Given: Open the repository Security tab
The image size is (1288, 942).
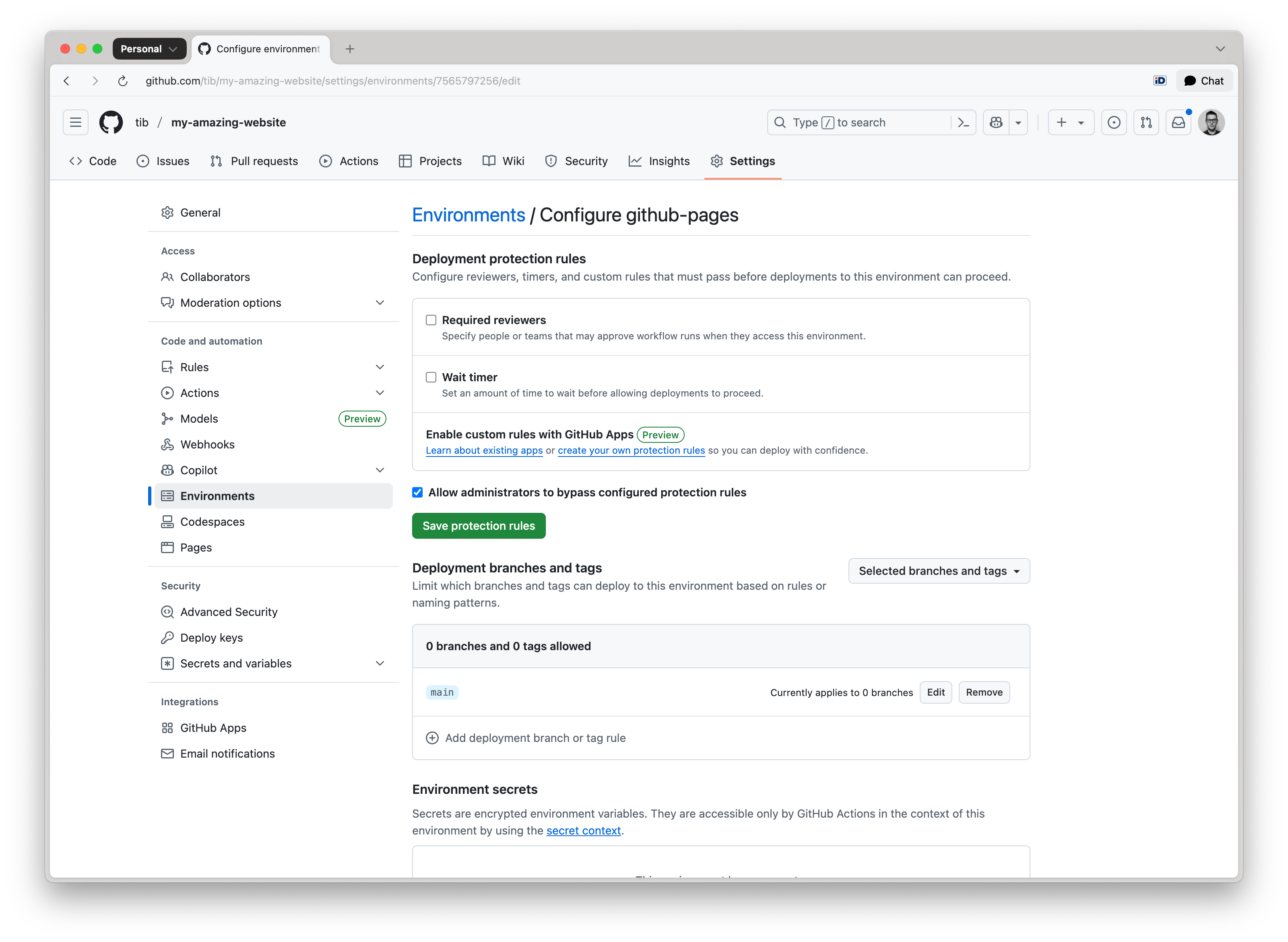Looking at the screenshot, I should pos(576,161).
